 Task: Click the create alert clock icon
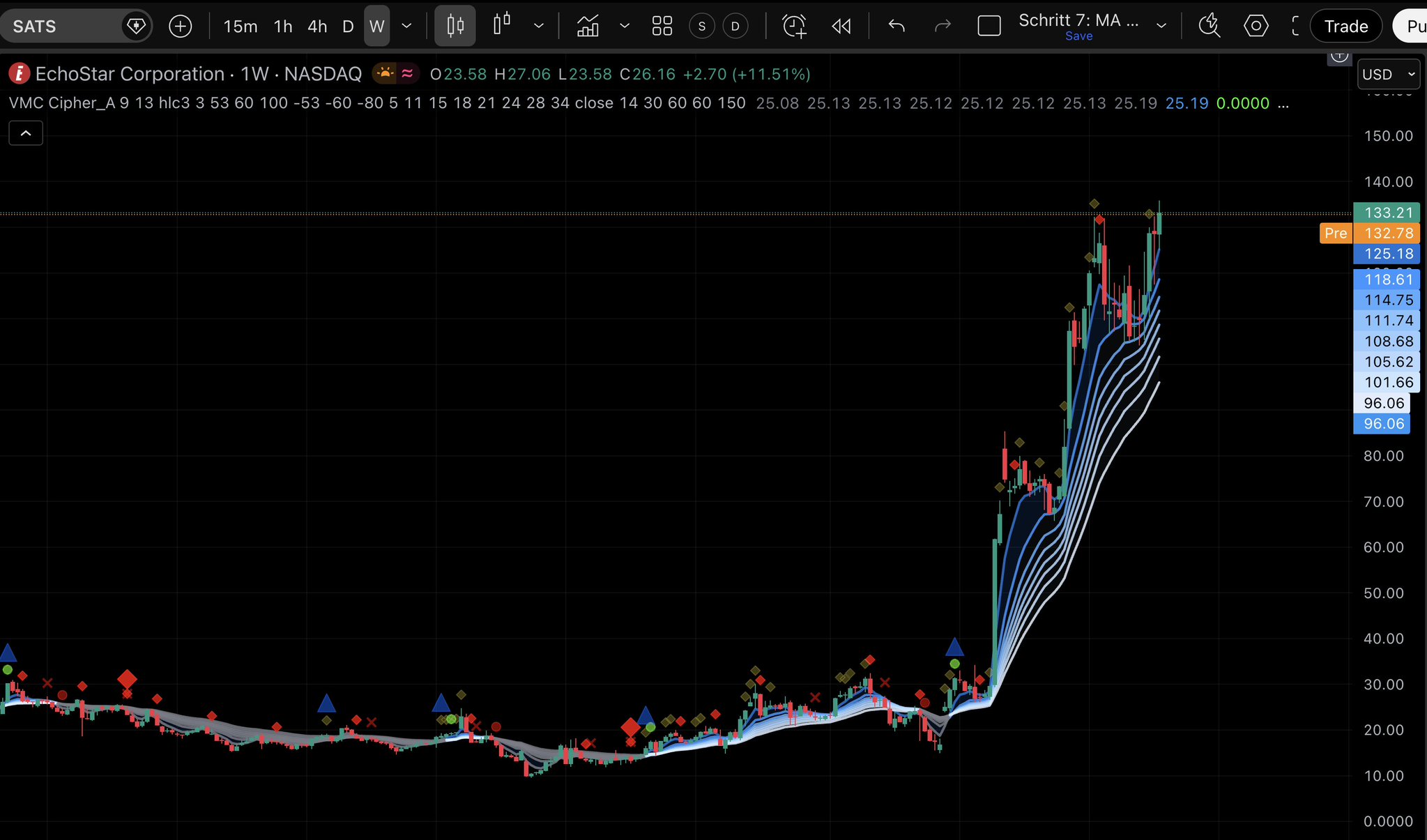[x=794, y=26]
